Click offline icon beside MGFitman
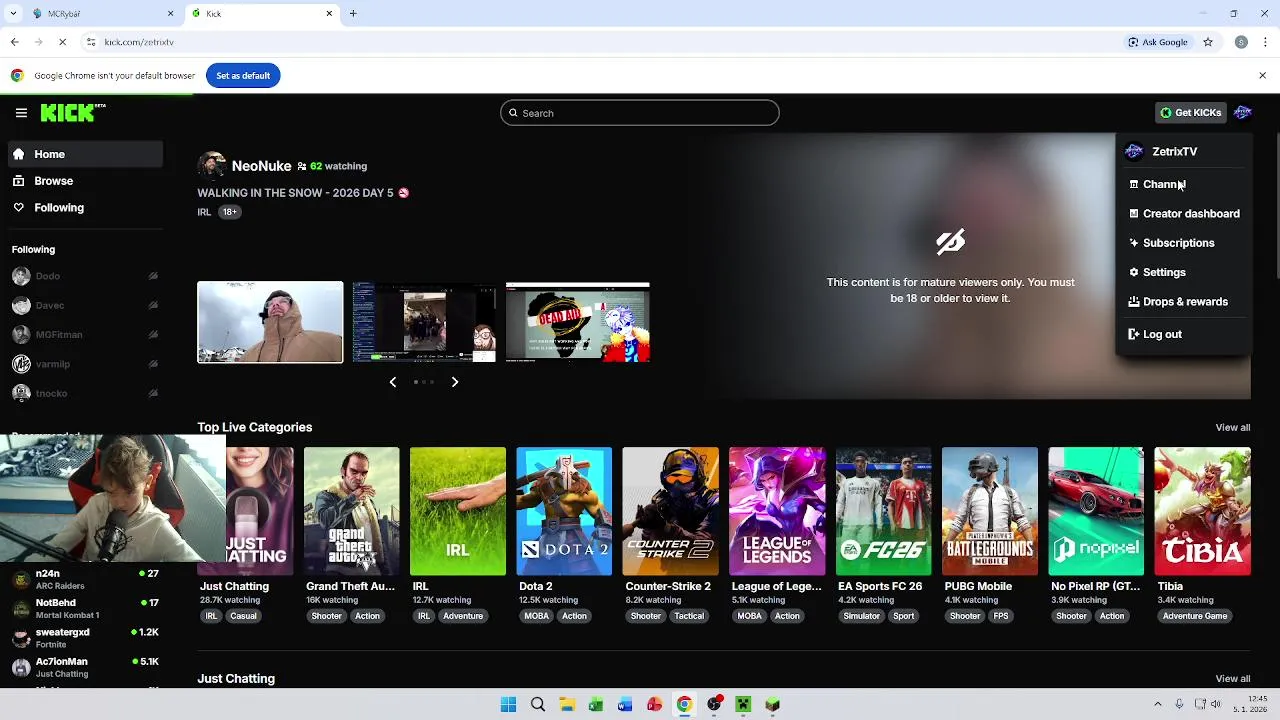The width and height of the screenshot is (1280, 720). pyautogui.click(x=153, y=335)
